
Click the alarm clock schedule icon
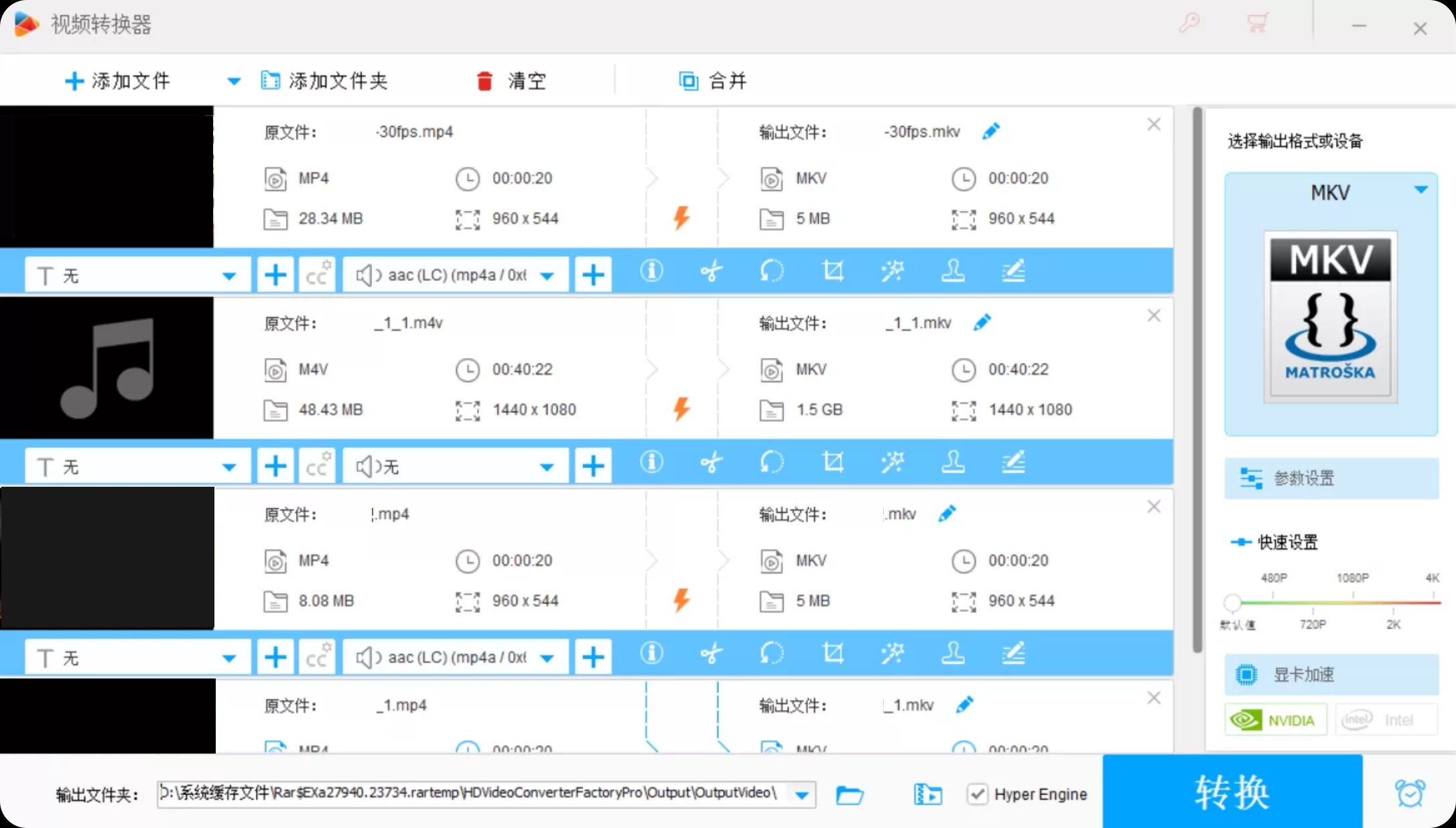tap(1410, 794)
